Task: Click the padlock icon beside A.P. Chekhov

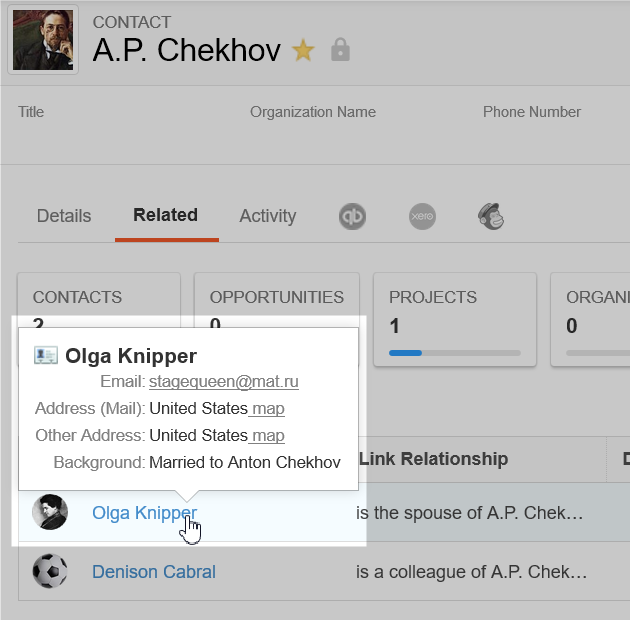Action: [340, 49]
